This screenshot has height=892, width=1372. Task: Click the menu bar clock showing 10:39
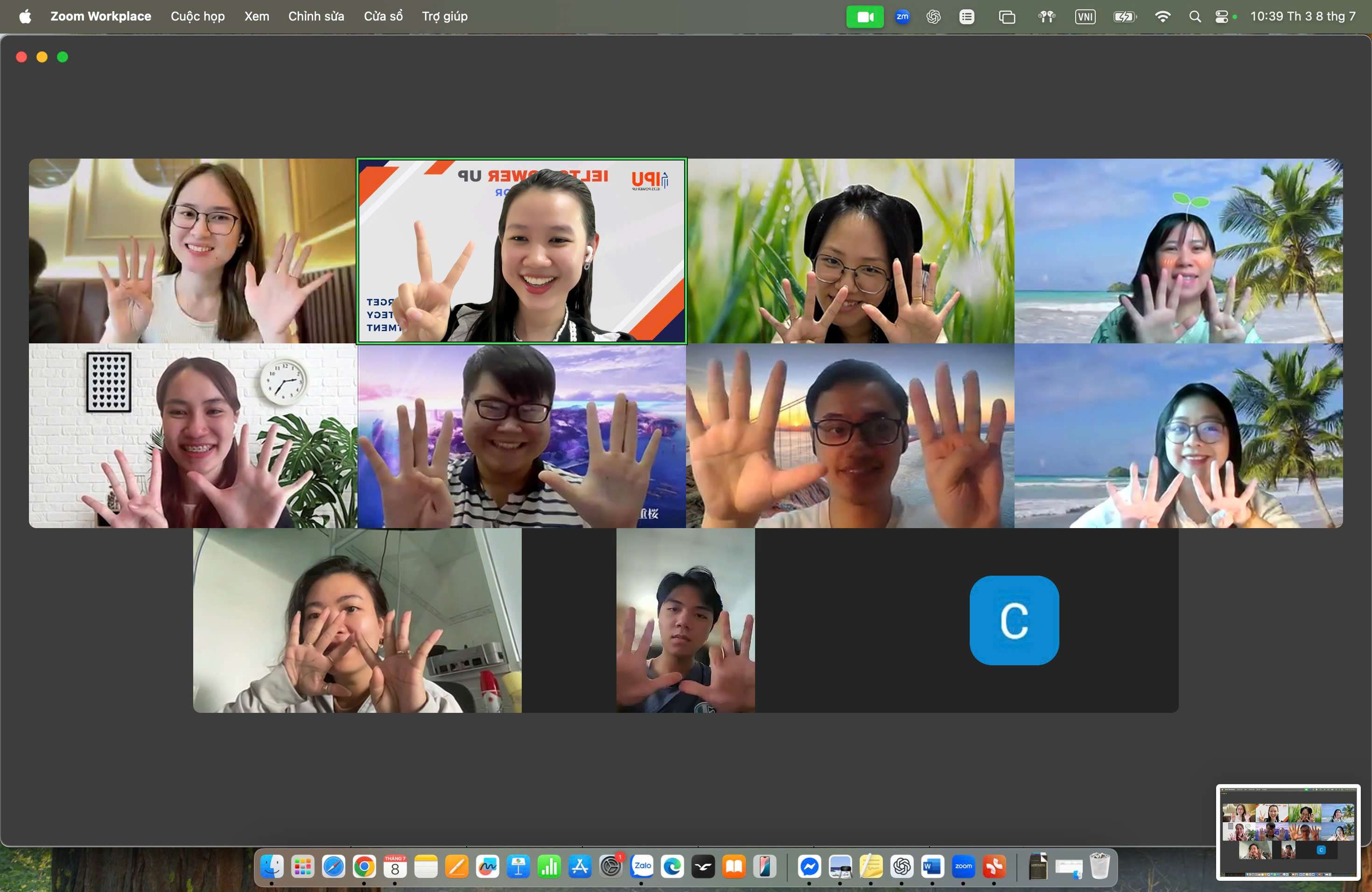pos(1303,16)
